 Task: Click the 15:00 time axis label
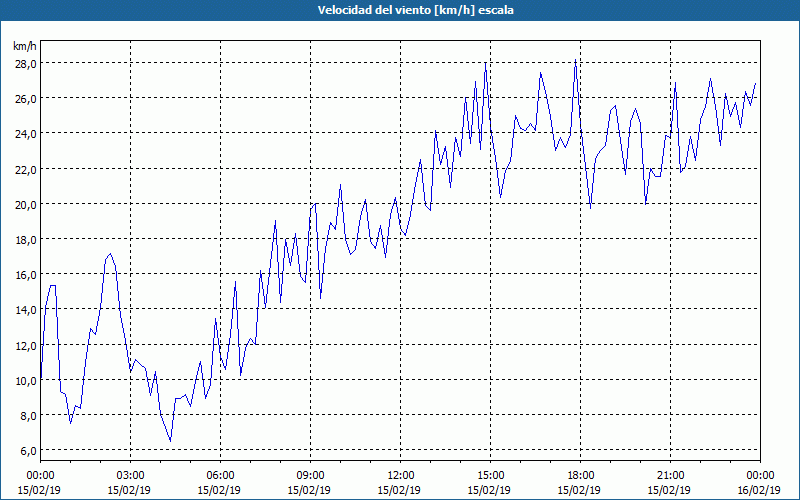pyautogui.click(x=490, y=476)
